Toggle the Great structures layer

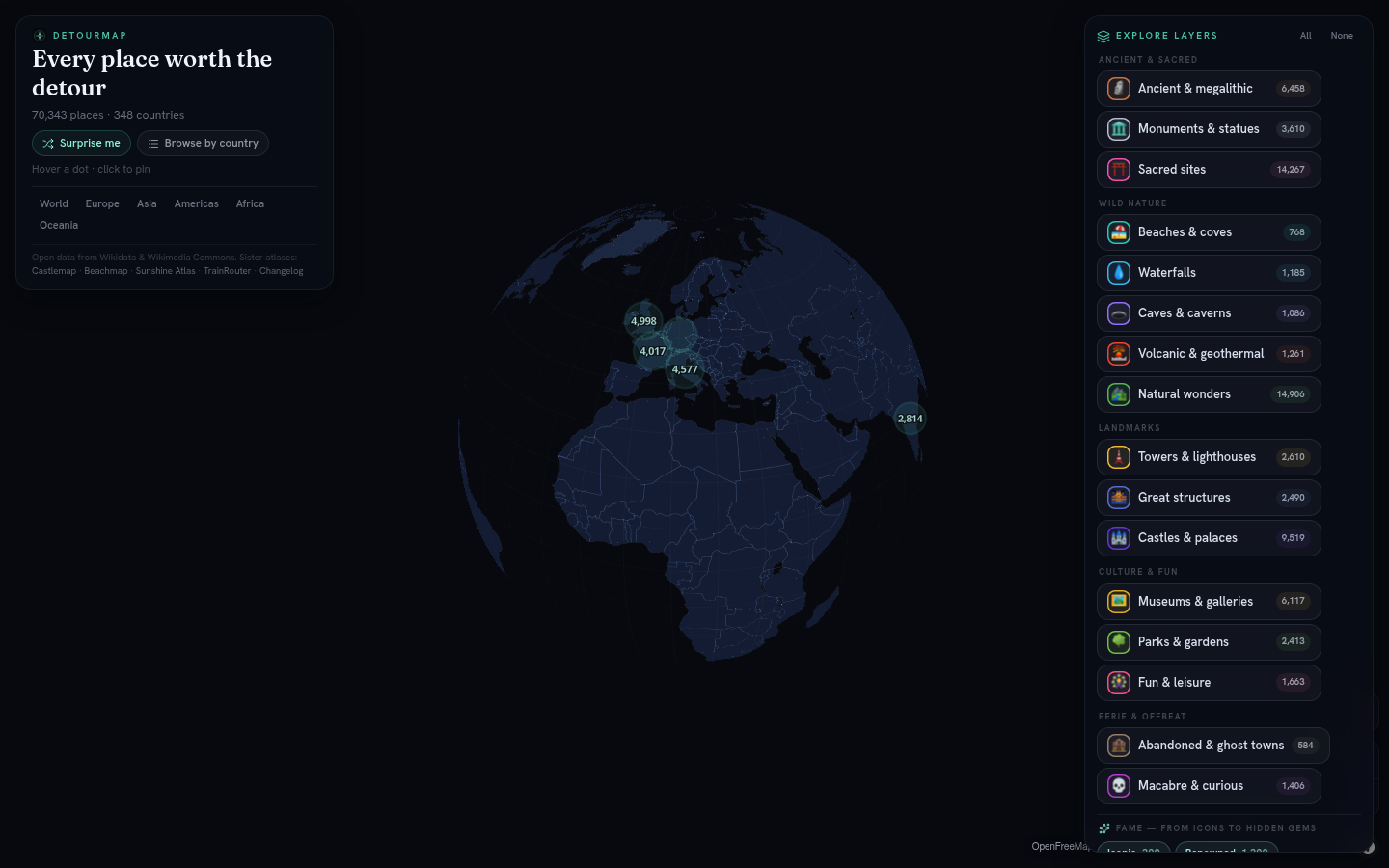1209,498
